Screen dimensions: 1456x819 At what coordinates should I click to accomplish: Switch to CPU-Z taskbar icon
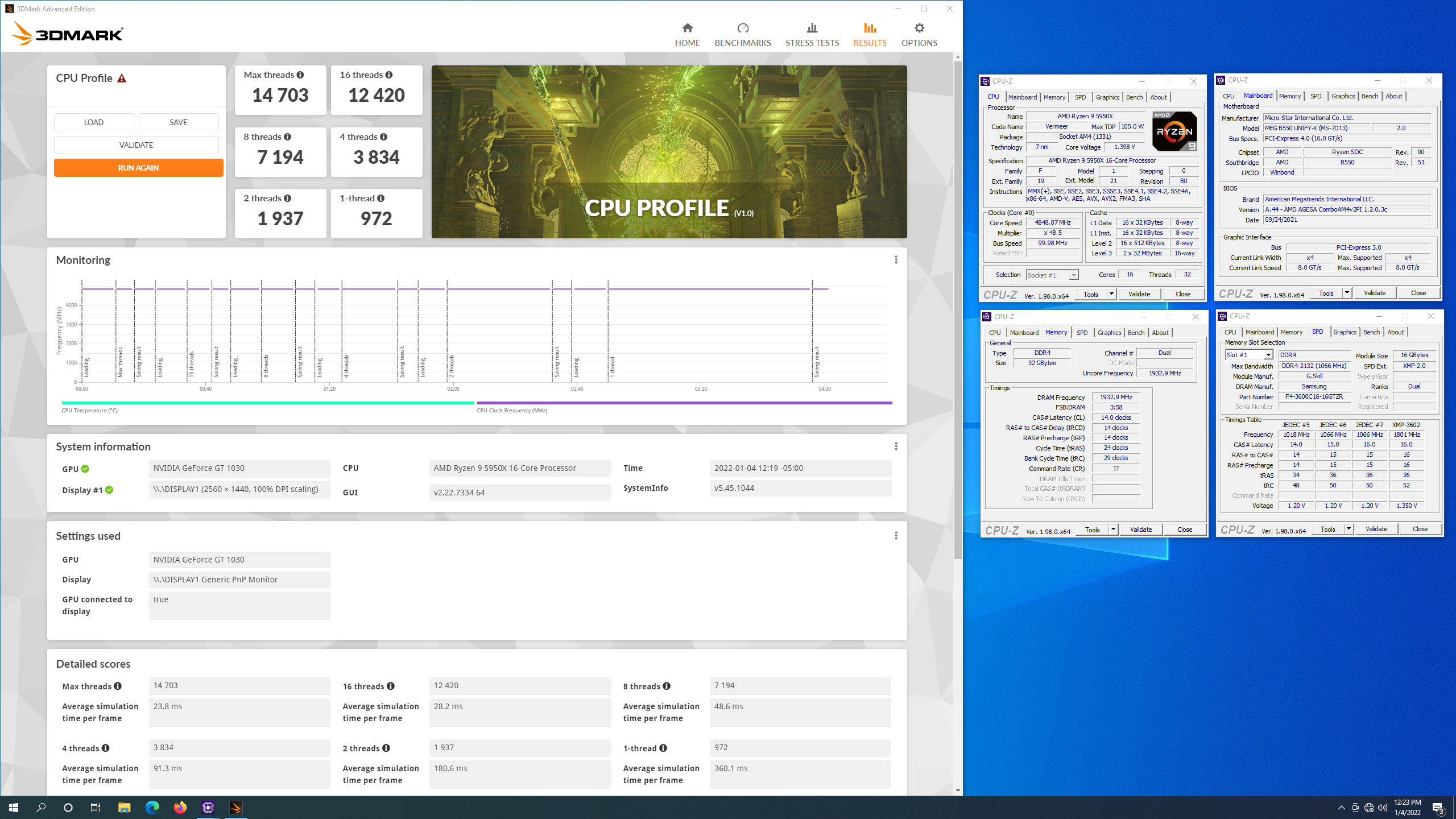pyautogui.click(x=208, y=808)
